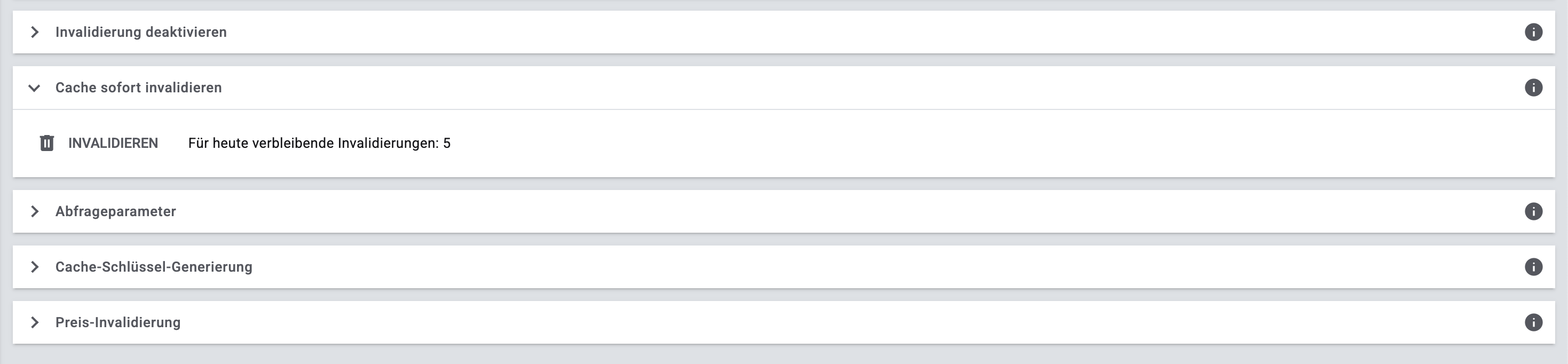The width and height of the screenshot is (1568, 364).
Task: Click info icon for Invalidierung deaktivieren
Action: coord(1533,32)
